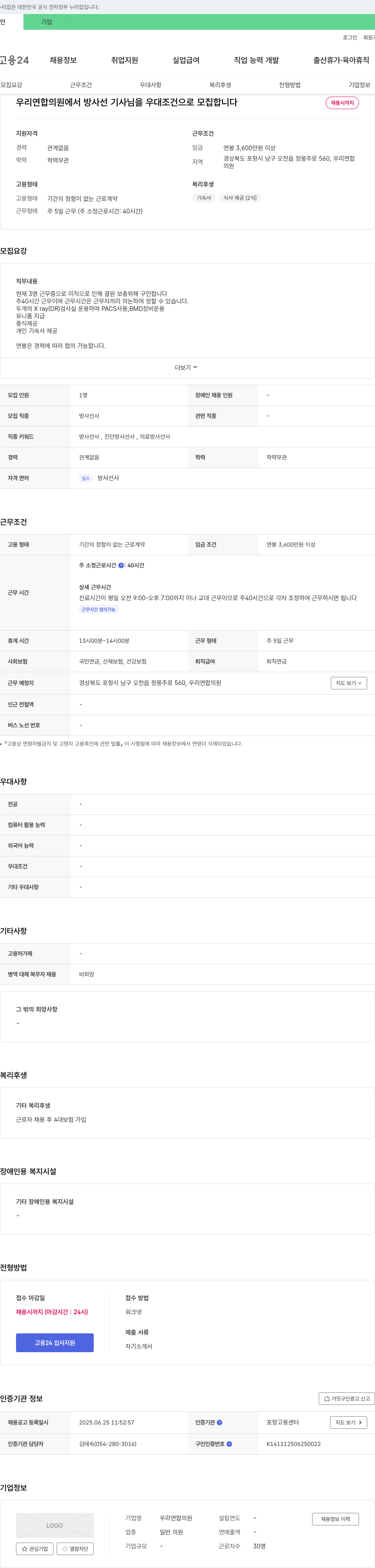The width and height of the screenshot is (375, 1568).
Task: Click the contact 김태숙(054-280-3016)
Action: 107,1444
